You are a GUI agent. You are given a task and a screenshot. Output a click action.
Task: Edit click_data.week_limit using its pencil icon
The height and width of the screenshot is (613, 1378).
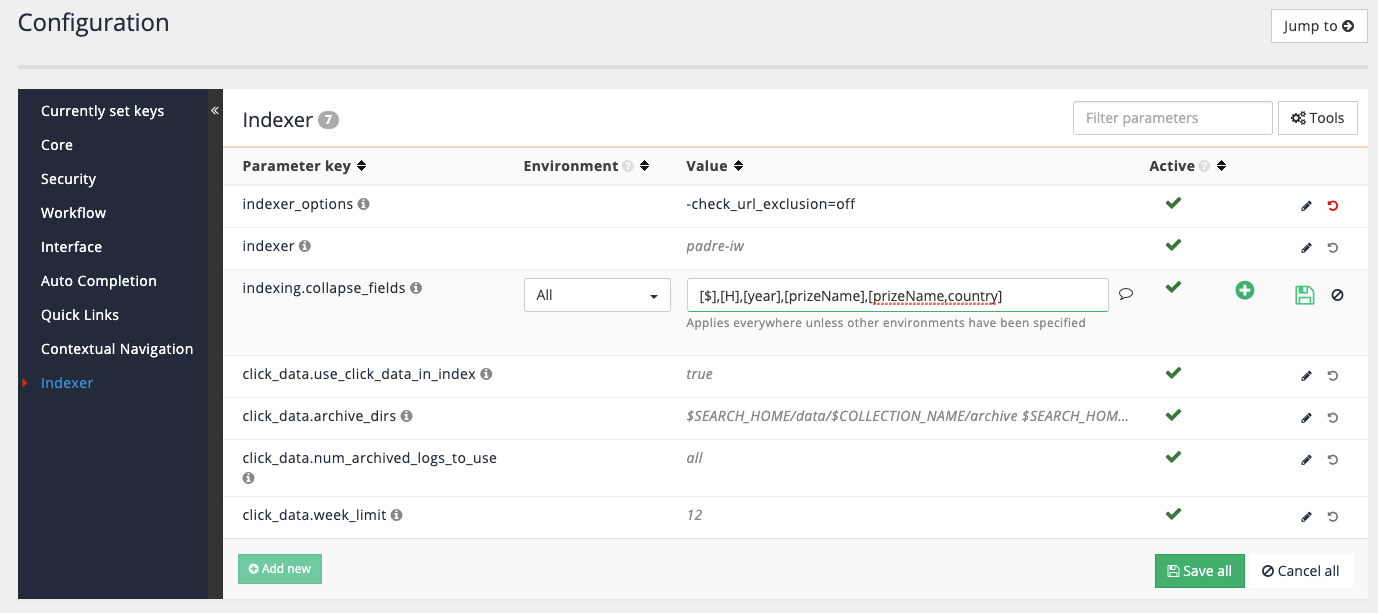click(1306, 516)
